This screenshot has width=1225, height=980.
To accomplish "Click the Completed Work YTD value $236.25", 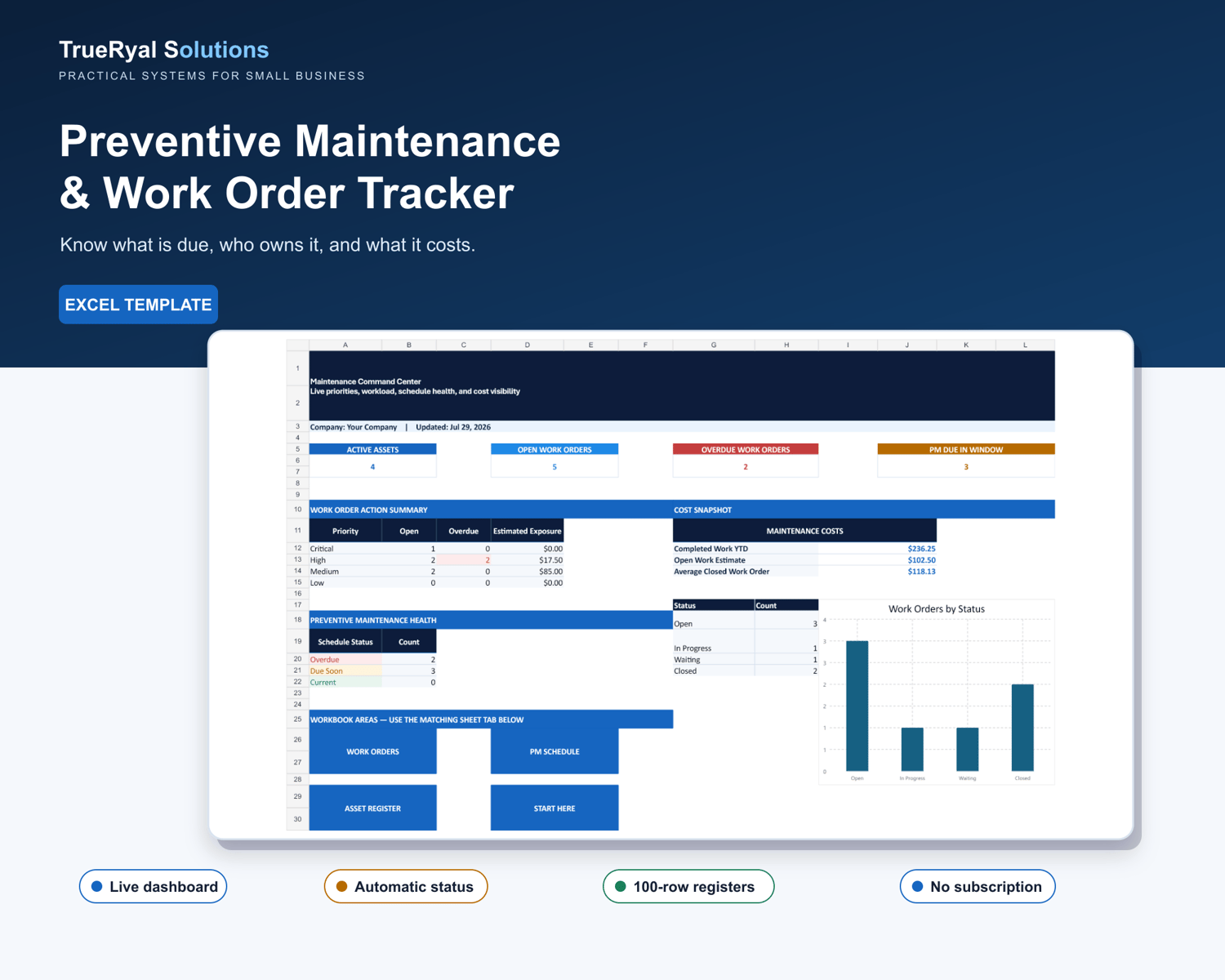I will (921, 549).
